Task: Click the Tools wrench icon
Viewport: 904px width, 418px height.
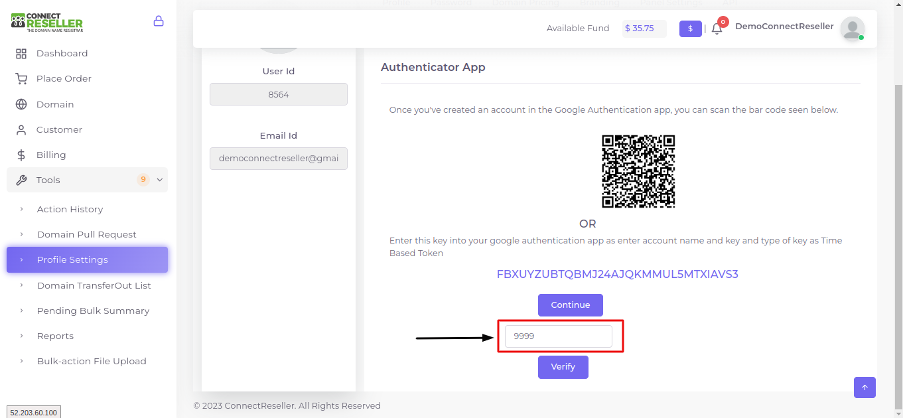Action: click(21, 180)
